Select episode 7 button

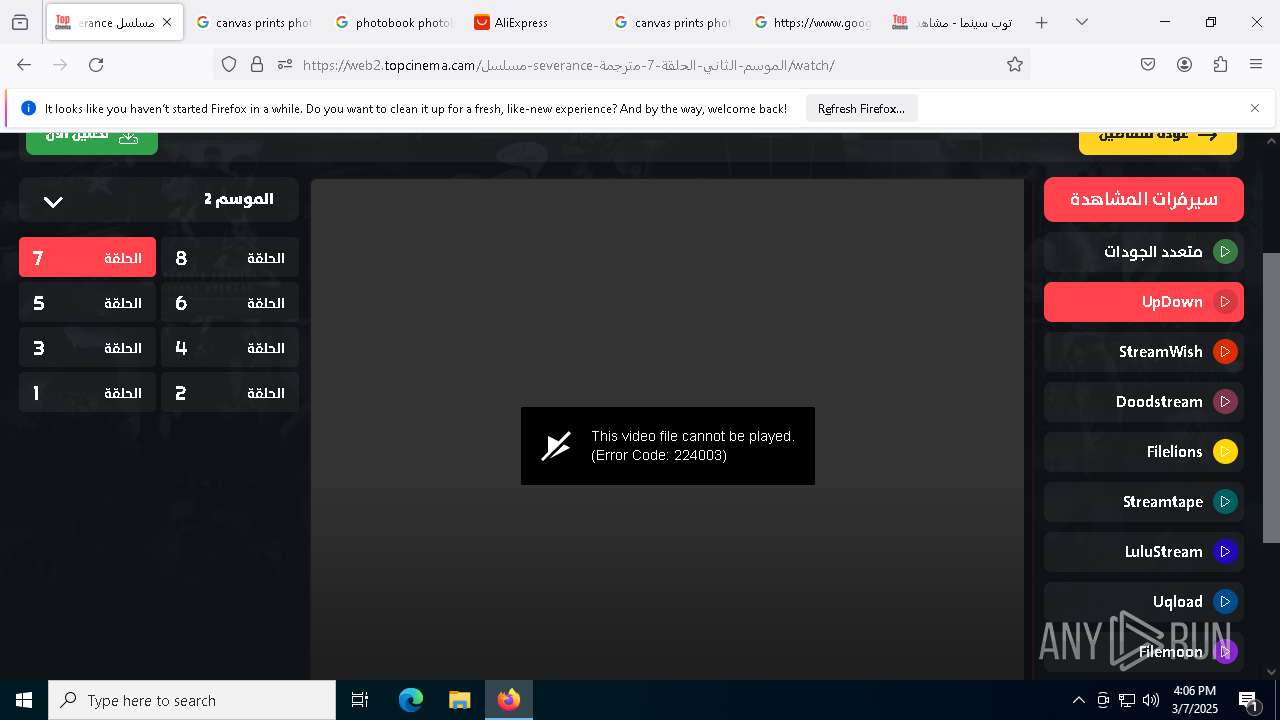(87, 257)
